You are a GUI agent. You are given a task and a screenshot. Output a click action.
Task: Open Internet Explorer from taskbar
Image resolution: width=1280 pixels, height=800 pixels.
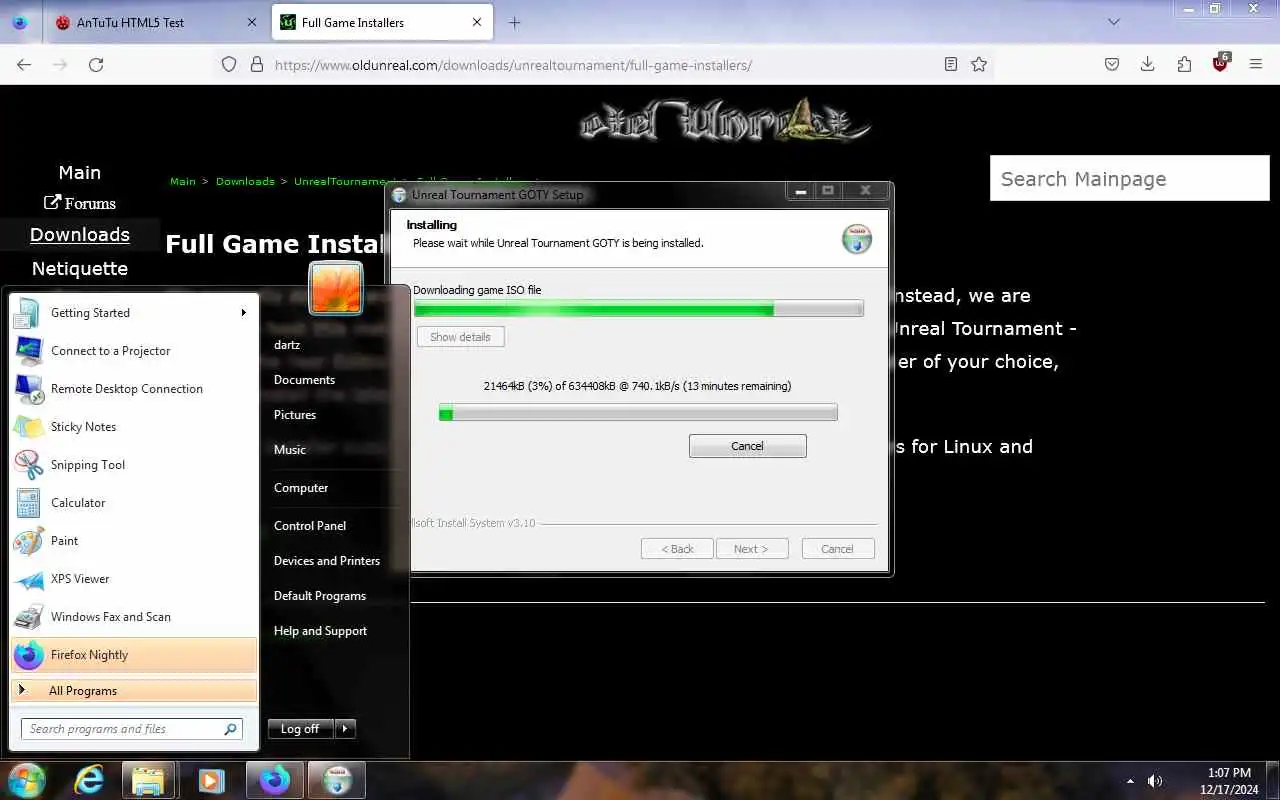(x=89, y=780)
